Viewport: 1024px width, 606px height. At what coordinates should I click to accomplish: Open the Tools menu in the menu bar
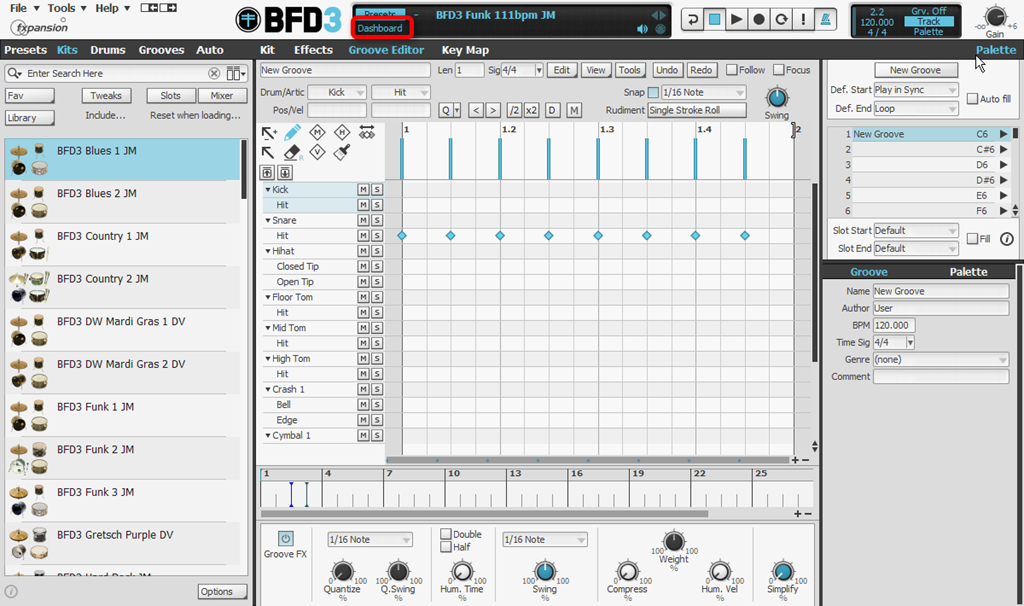pos(63,7)
